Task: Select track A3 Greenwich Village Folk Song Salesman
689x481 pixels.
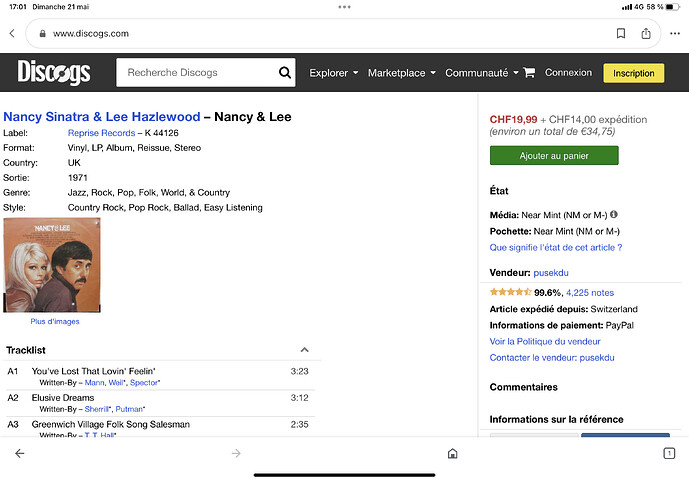Action: pyautogui.click(x=111, y=424)
